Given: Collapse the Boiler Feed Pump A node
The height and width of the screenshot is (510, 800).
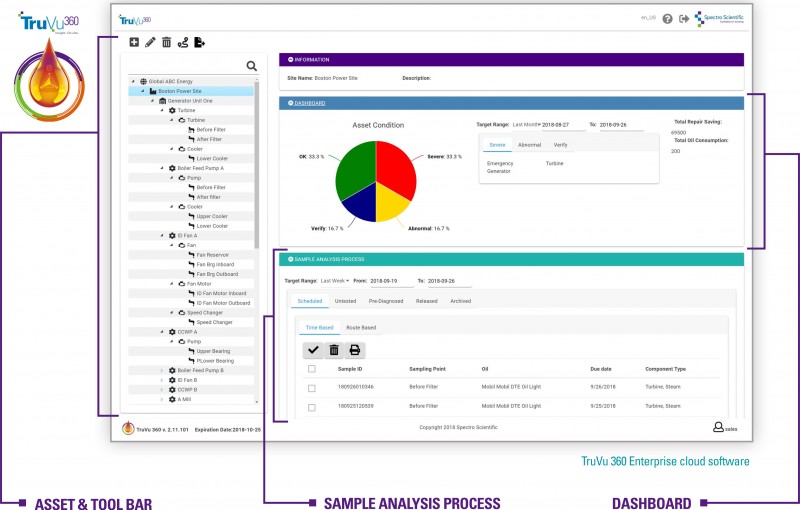Looking at the screenshot, I should click(162, 168).
